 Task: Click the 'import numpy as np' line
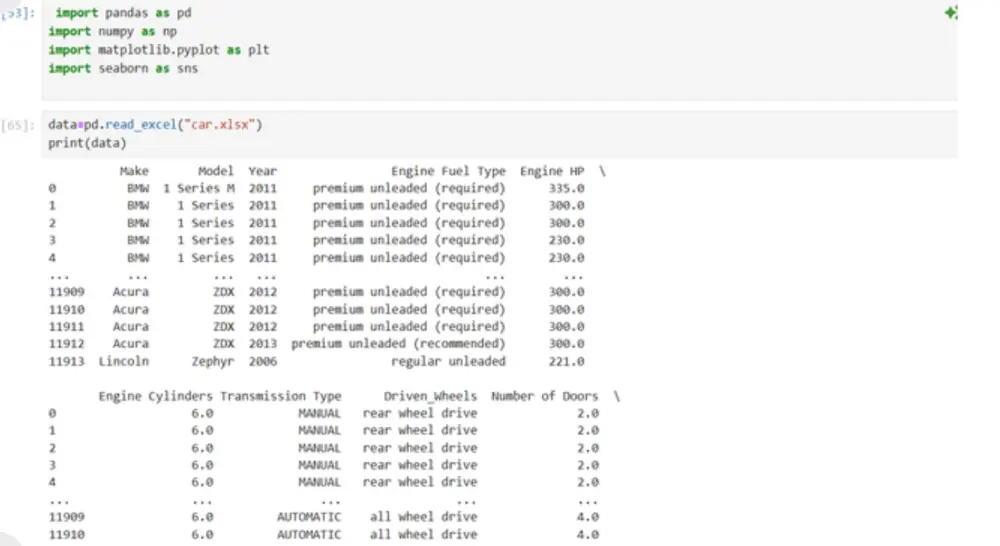(112, 31)
